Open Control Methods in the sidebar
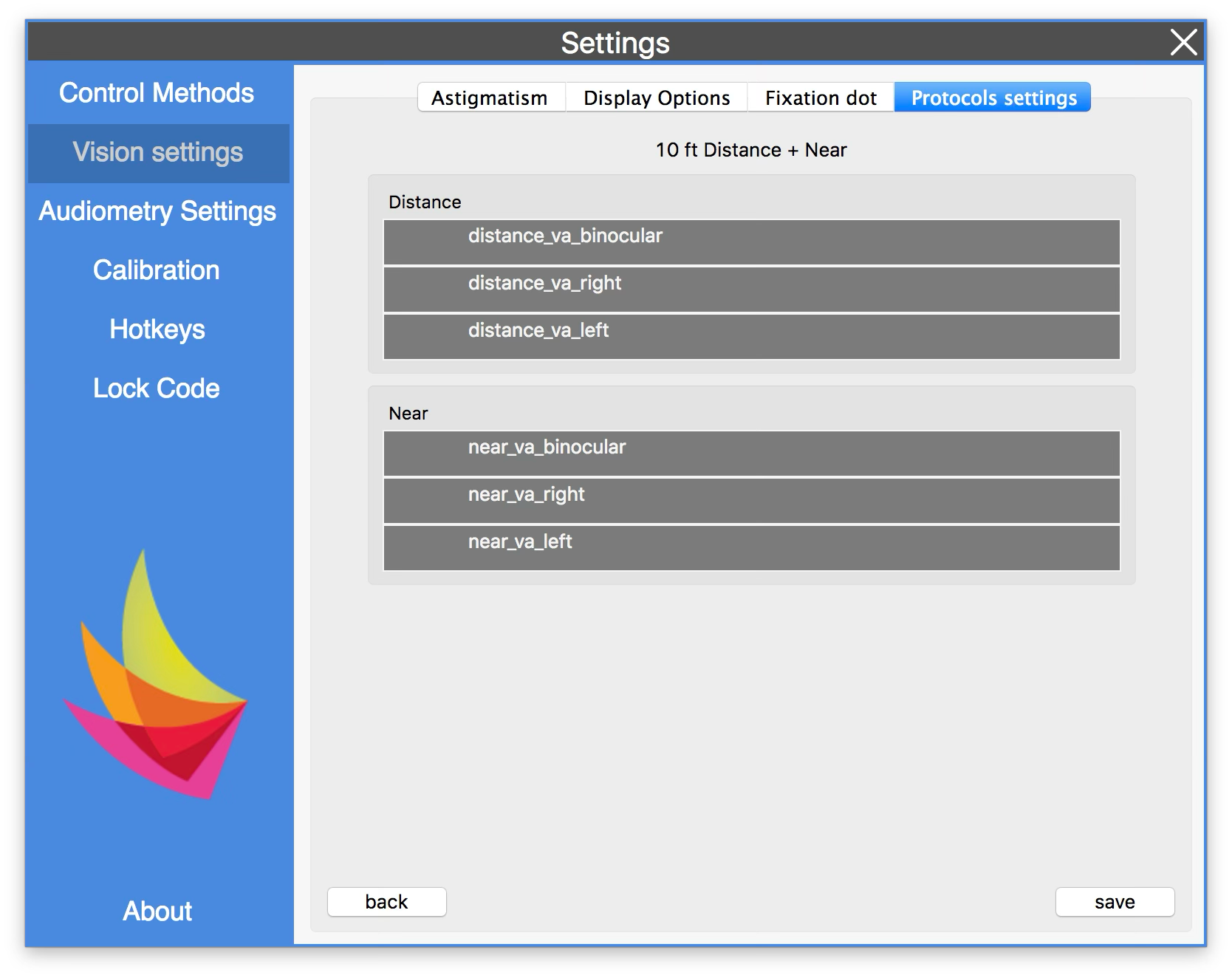1232x978 pixels. point(157,93)
